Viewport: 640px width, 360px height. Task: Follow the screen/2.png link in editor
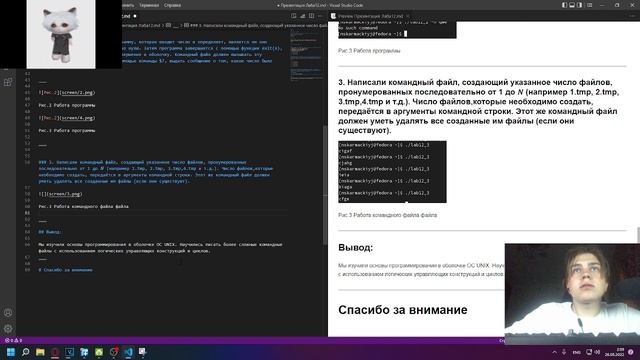[77, 93]
